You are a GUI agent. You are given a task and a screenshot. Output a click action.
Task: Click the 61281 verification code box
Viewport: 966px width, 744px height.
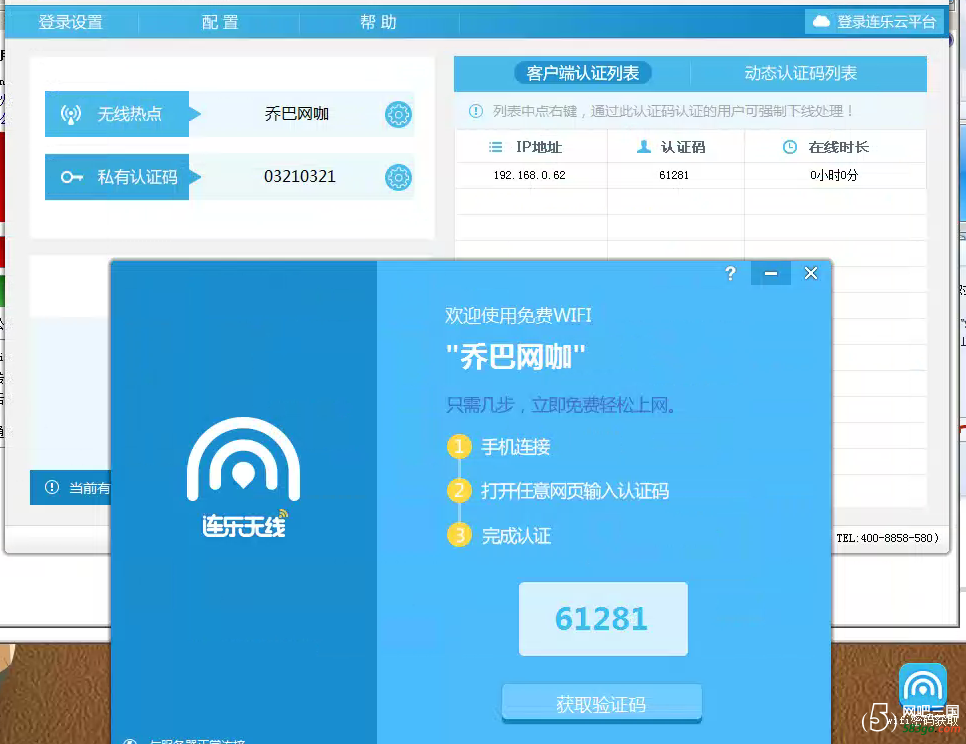(603, 619)
